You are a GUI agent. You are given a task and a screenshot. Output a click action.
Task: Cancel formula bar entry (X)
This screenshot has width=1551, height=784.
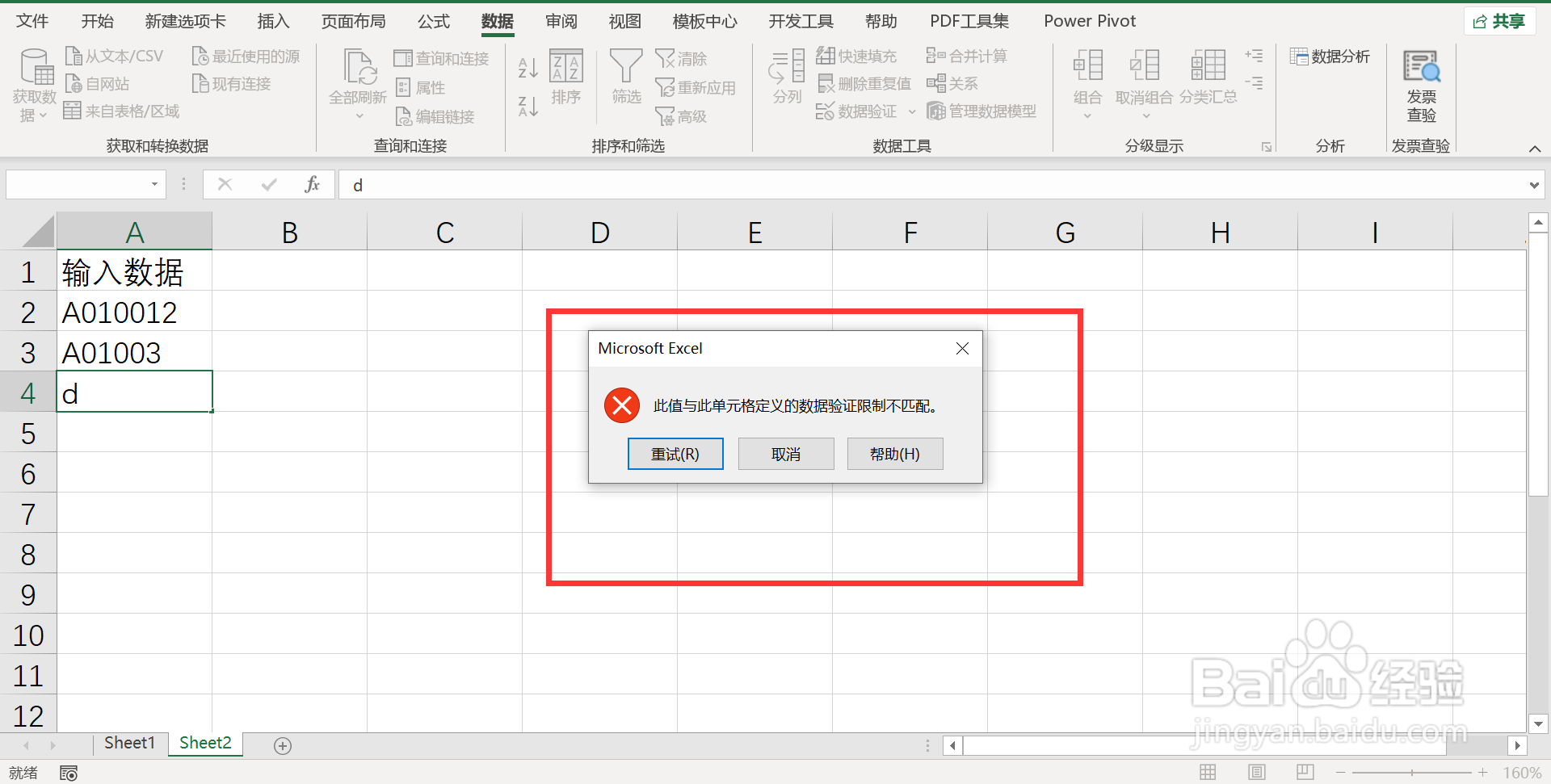[225, 185]
